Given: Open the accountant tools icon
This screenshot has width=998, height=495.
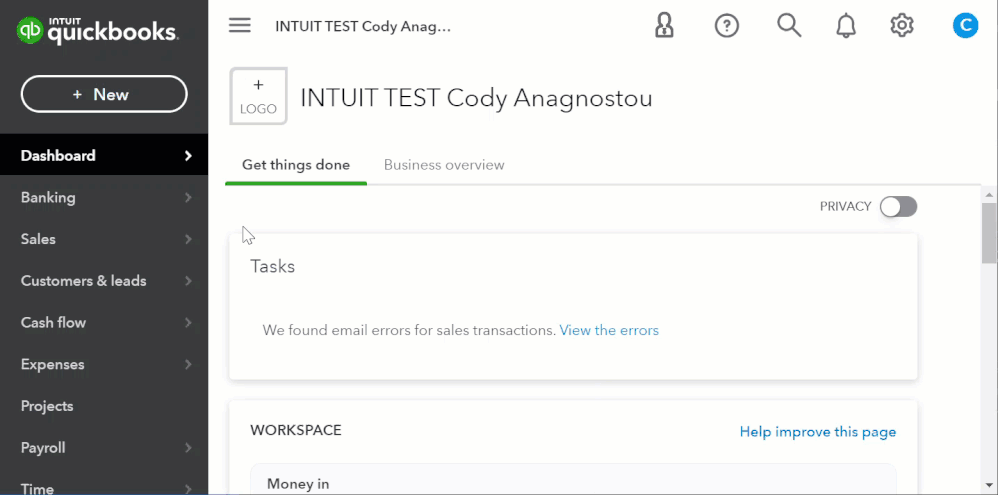Looking at the screenshot, I should pos(664,26).
